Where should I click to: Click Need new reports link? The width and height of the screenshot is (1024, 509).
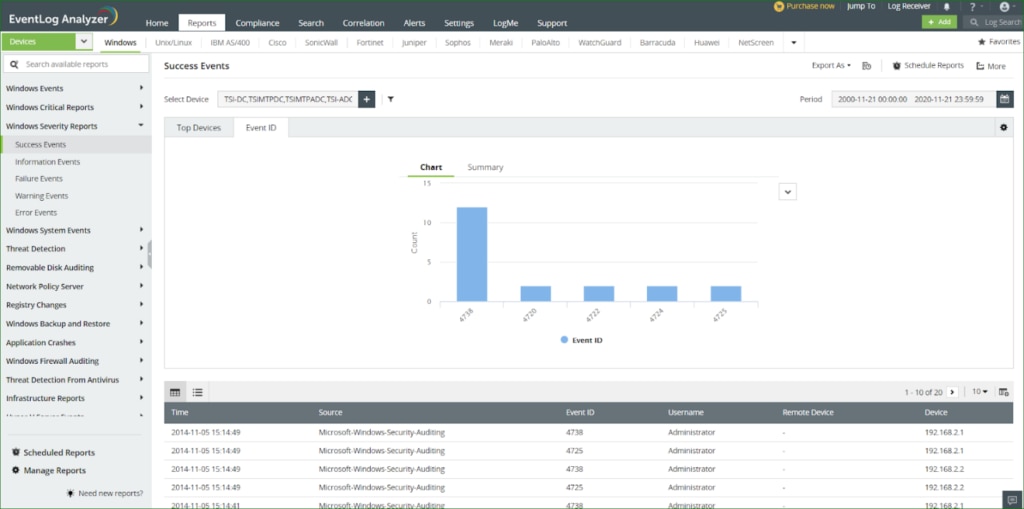pyautogui.click(x=104, y=493)
